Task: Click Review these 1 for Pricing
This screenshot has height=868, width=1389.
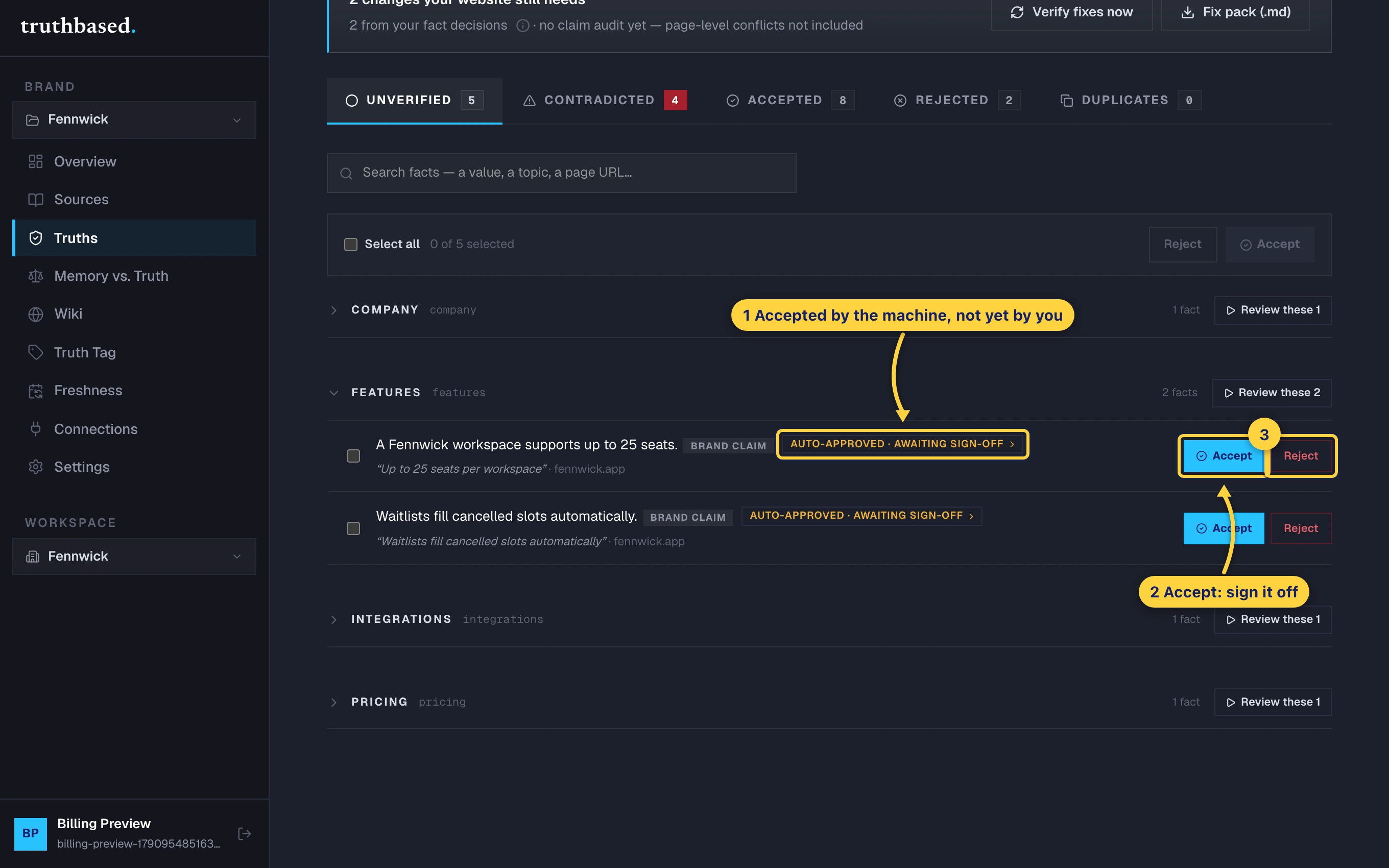Action: (1273, 702)
